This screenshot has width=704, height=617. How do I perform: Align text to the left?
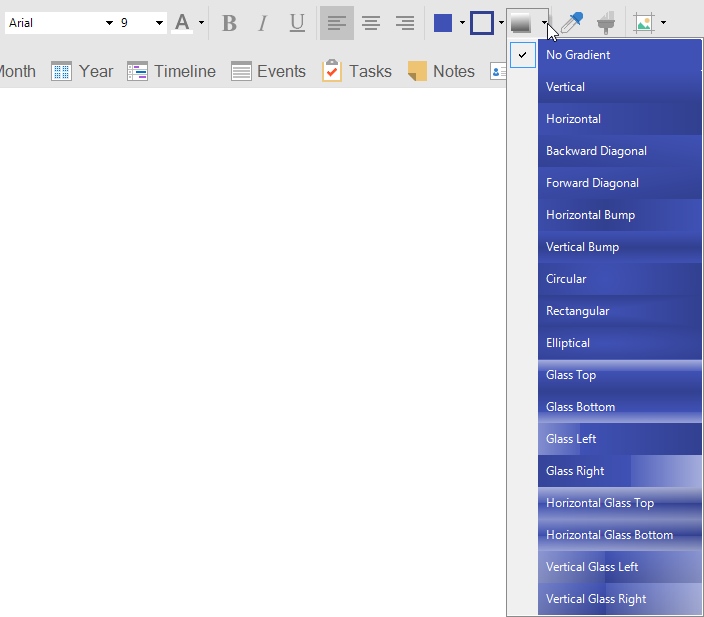pyautogui.click(x=337, y=23)
